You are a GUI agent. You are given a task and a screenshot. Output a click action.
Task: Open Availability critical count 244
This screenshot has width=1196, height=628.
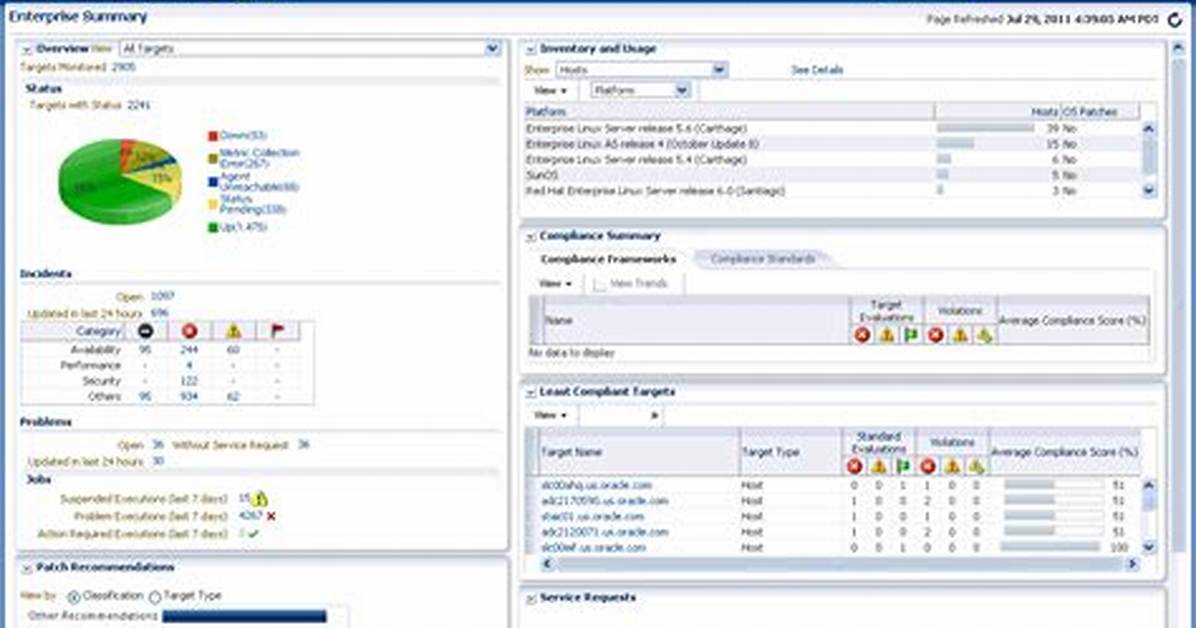tap(189, 349)
